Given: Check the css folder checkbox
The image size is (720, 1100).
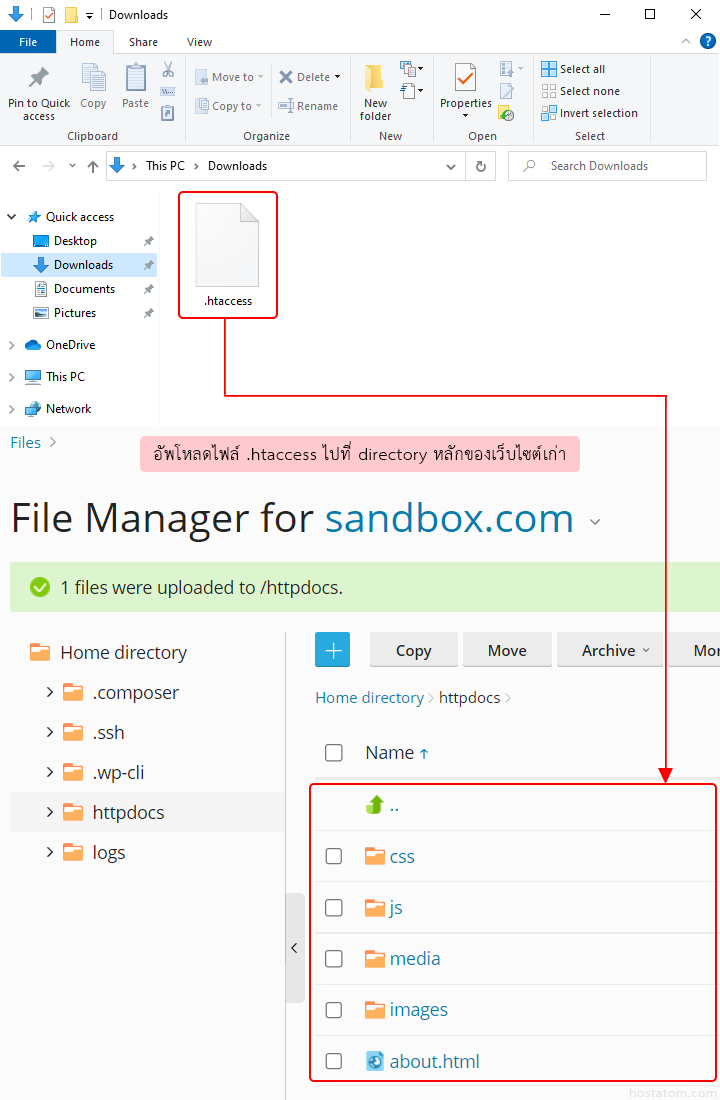Looking at the screenshot, I should pos(334,856).
